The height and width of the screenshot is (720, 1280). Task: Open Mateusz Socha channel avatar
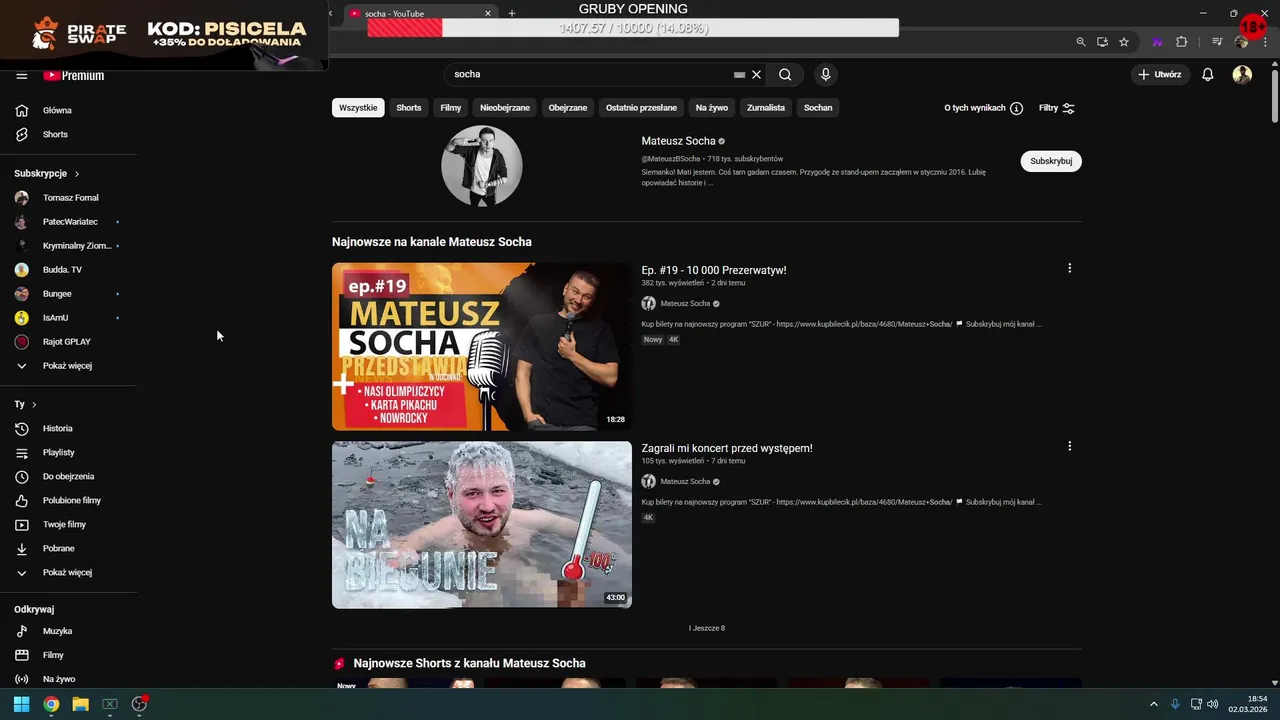point(482,166)
